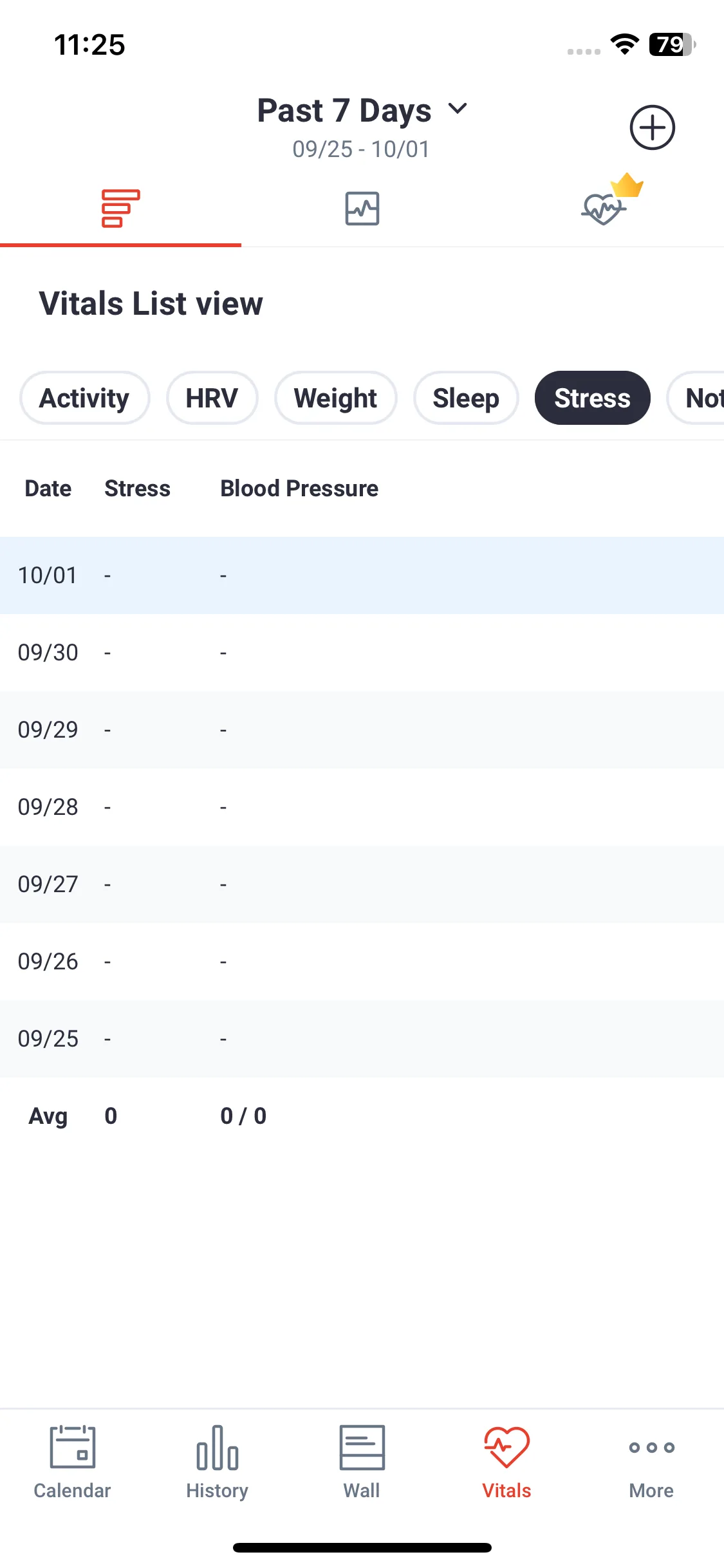Choose the Stress filter chip
Image resolution: width=724 pixels, height=1568 pixels.
pos(592,398)
